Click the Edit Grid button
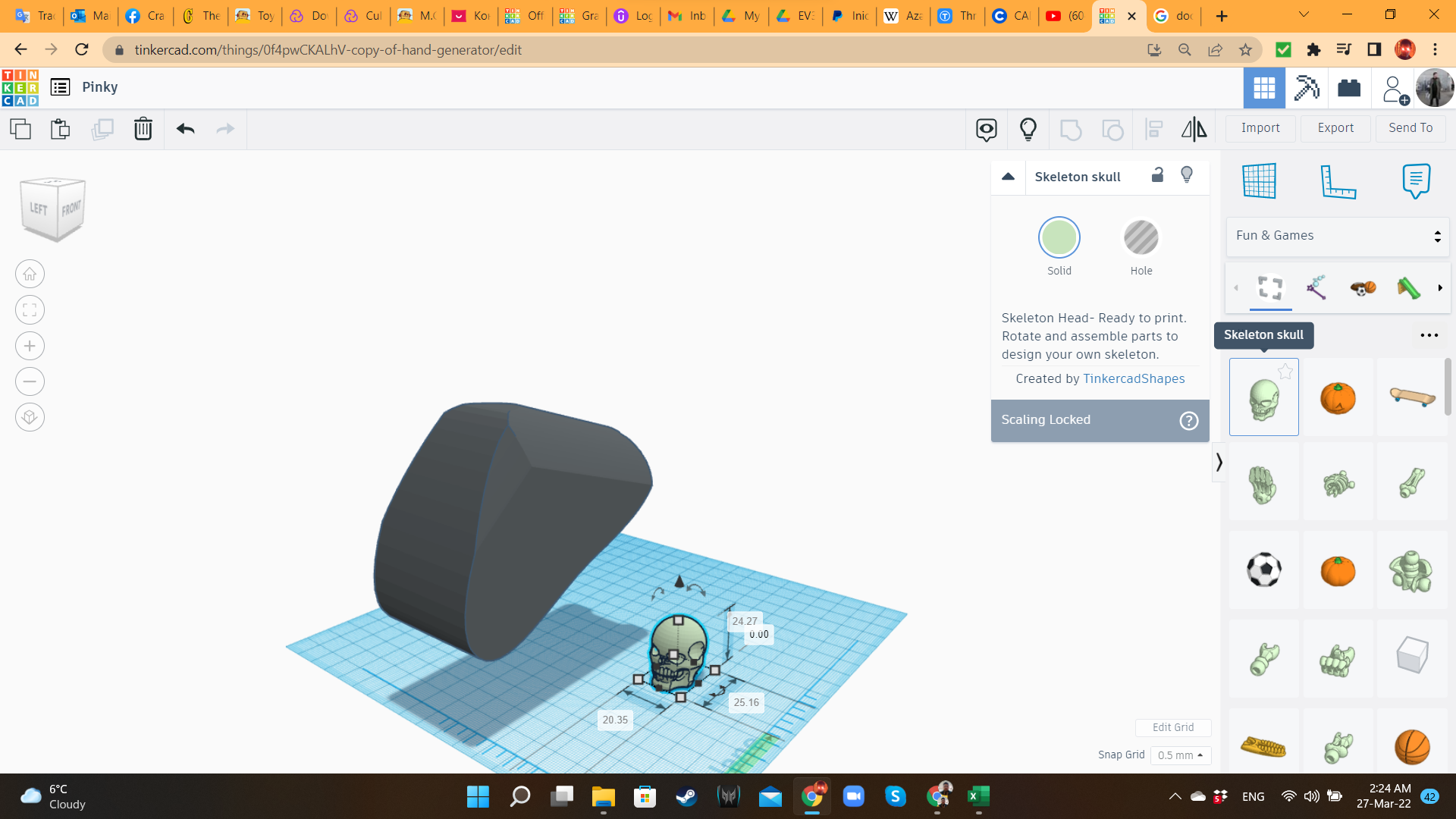Image resolution: width=1456 pixels, height=819 pixels. [1172, 727]
